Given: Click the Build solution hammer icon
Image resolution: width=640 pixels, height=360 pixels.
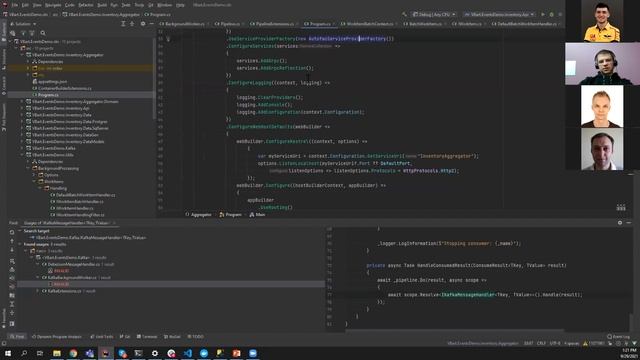Looking at the screenshot, I should pos(404,14).
